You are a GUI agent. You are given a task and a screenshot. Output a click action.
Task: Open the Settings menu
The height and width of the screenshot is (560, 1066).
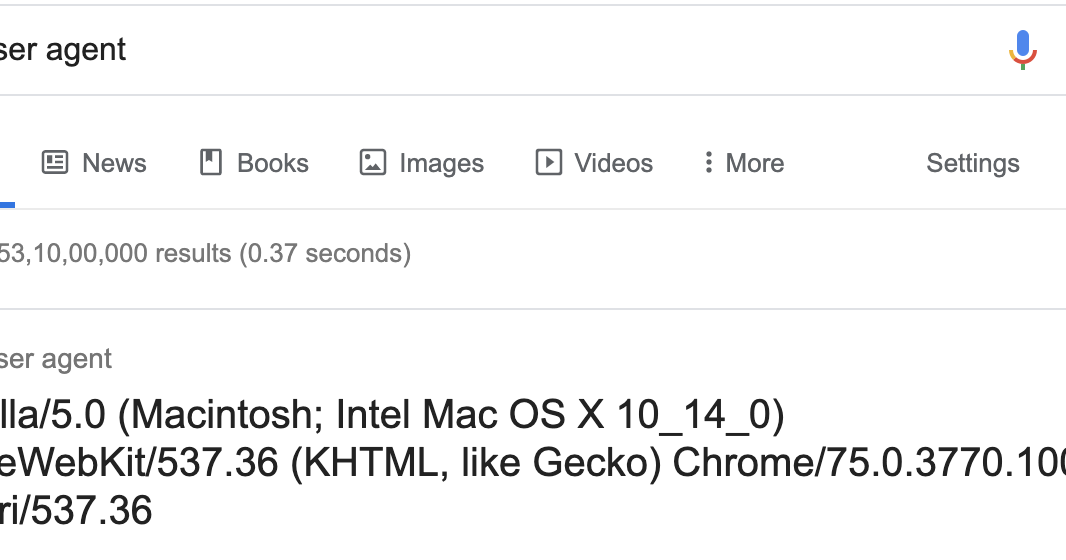972,163
